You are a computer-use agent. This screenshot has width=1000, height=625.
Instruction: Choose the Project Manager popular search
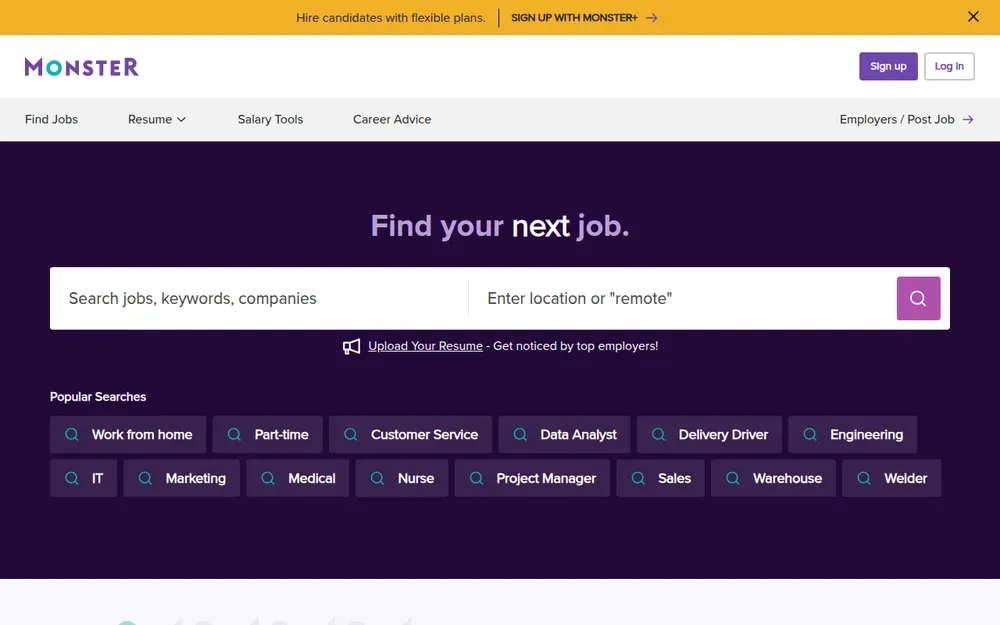533,478
